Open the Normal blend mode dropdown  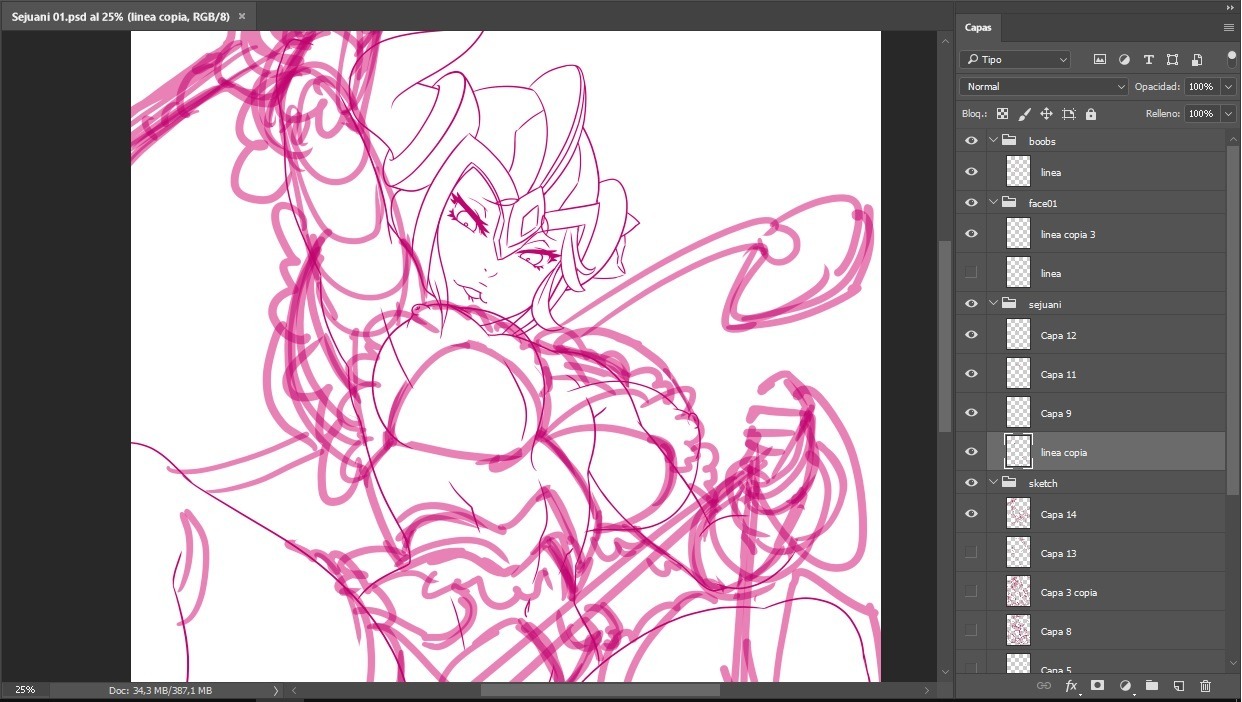[1043, 87]
